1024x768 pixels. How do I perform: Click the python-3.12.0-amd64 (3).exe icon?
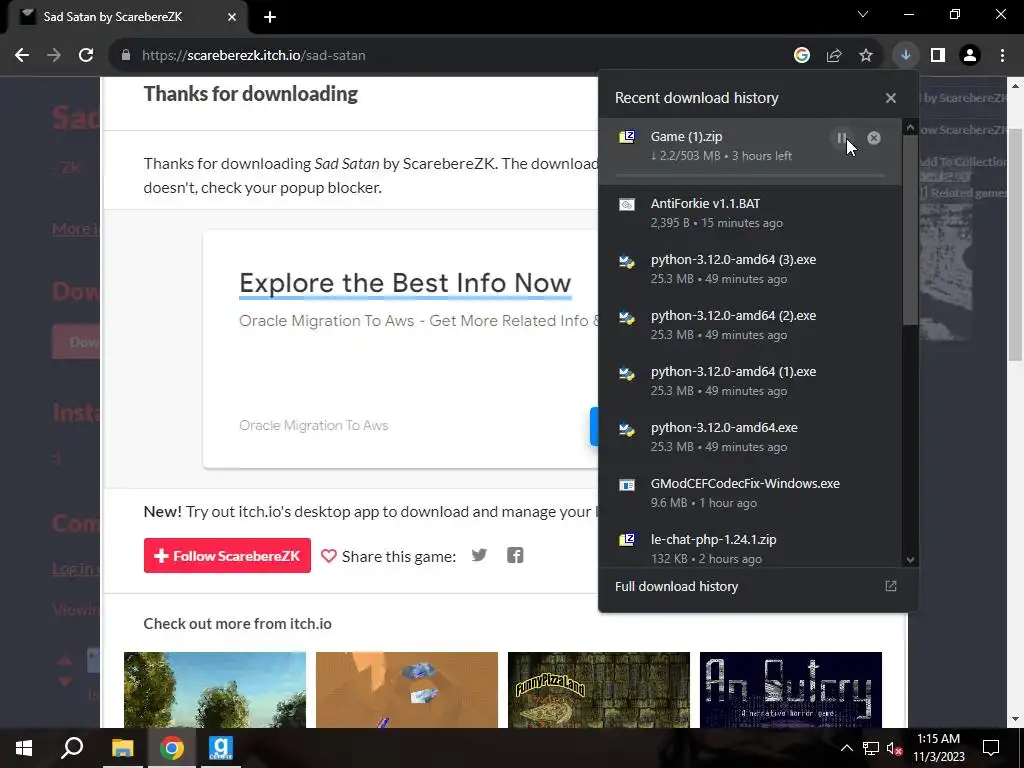point(627,261)
